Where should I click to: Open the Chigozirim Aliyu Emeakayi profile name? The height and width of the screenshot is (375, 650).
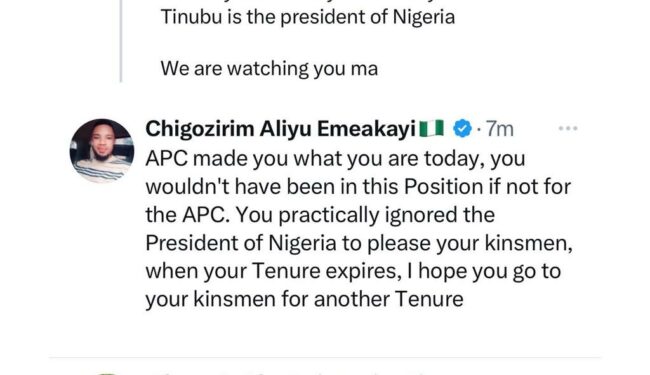(280, 129)
